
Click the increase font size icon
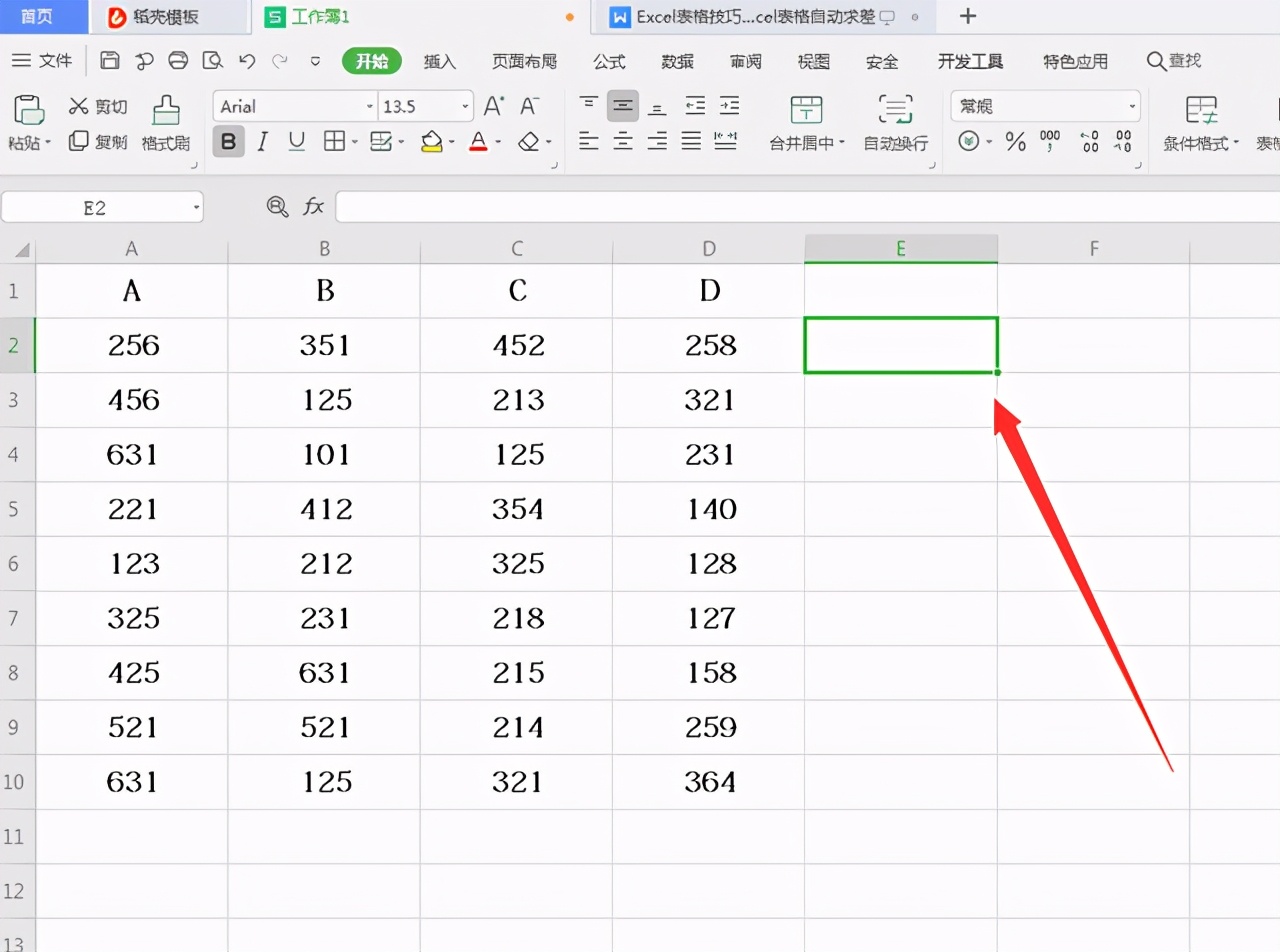491,104
